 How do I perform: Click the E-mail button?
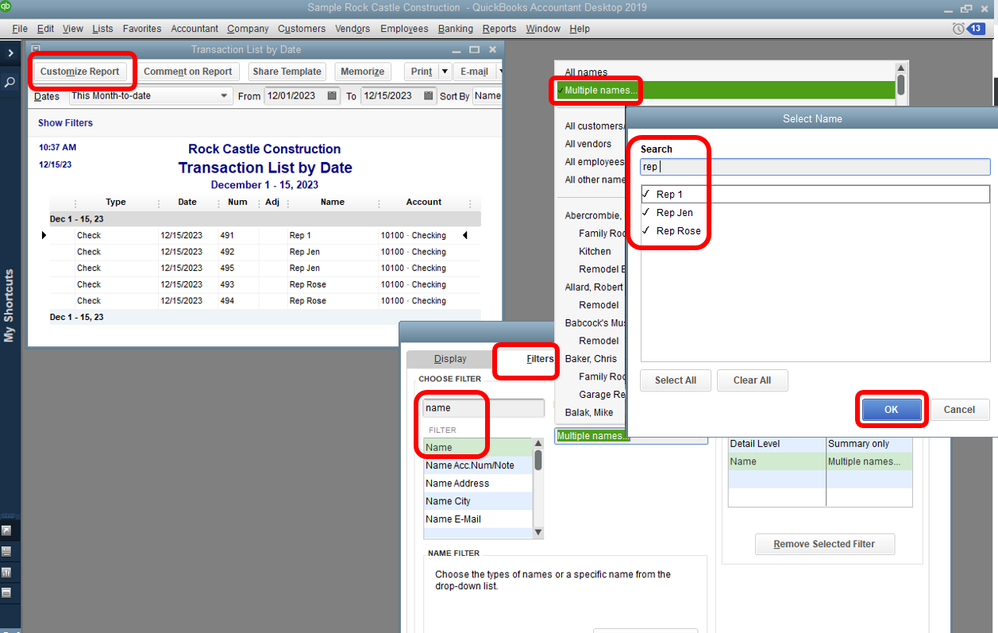(x=474, y=71)
